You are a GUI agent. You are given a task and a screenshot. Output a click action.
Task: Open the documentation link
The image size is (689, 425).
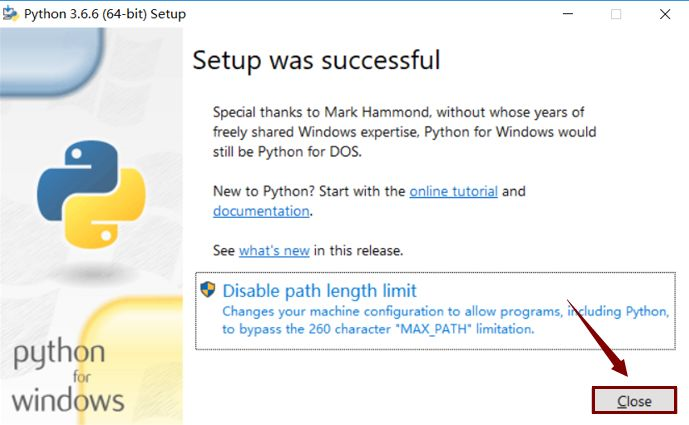(x=261, y=211)
